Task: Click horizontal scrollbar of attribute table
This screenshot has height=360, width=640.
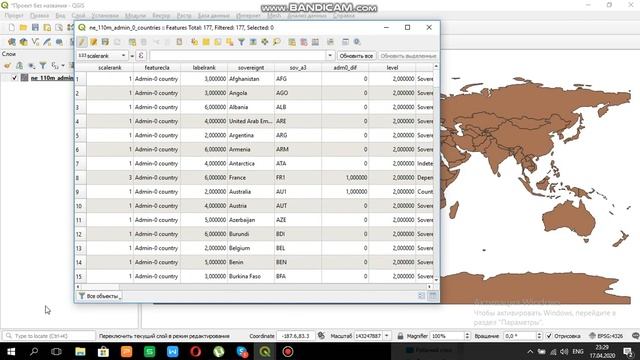Action: coord(253,287)
